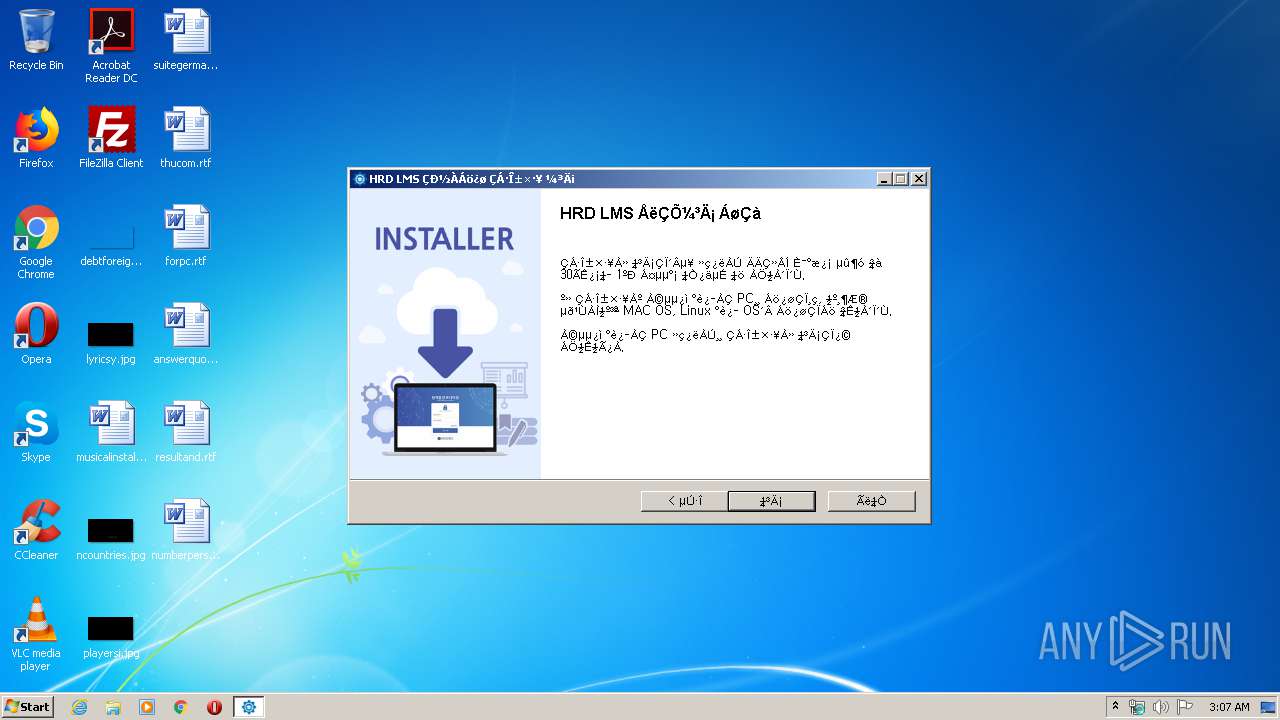Open Windows Explorer folder in taskbar

click(x=113, y=707)
